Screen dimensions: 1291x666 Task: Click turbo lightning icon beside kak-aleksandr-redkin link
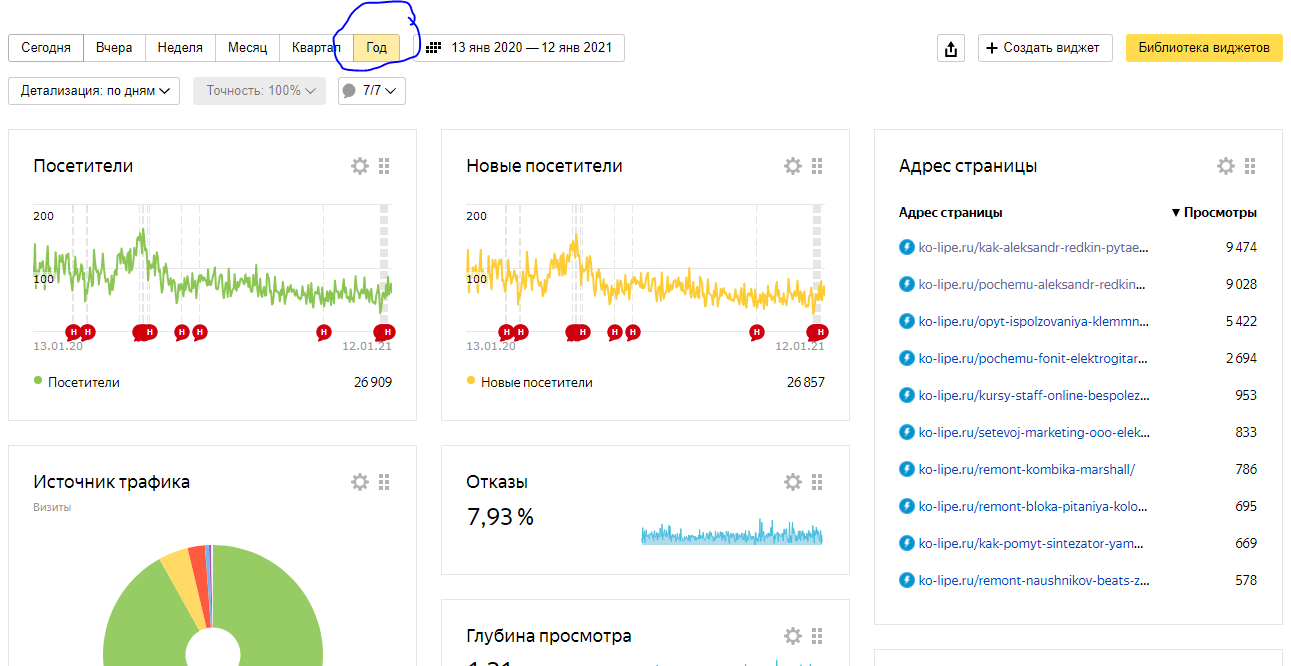(x=907, y=247)
